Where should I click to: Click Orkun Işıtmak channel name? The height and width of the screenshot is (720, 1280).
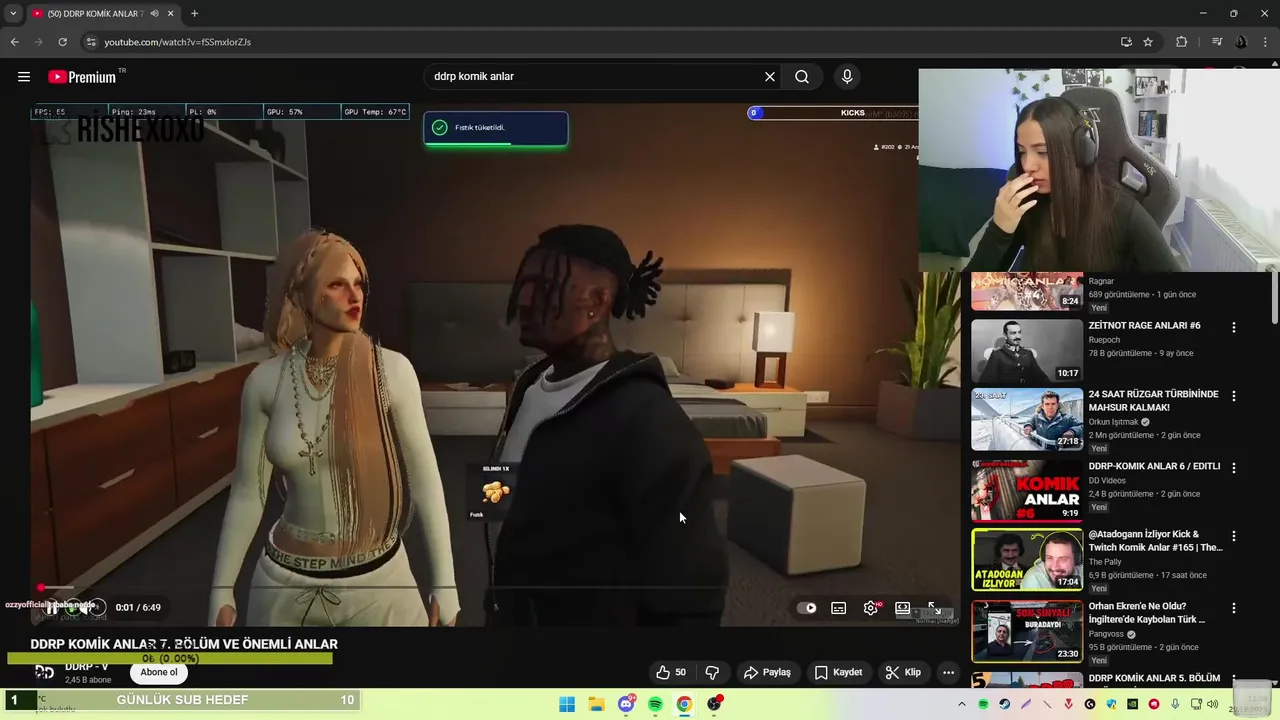(x=1114, y=422)
